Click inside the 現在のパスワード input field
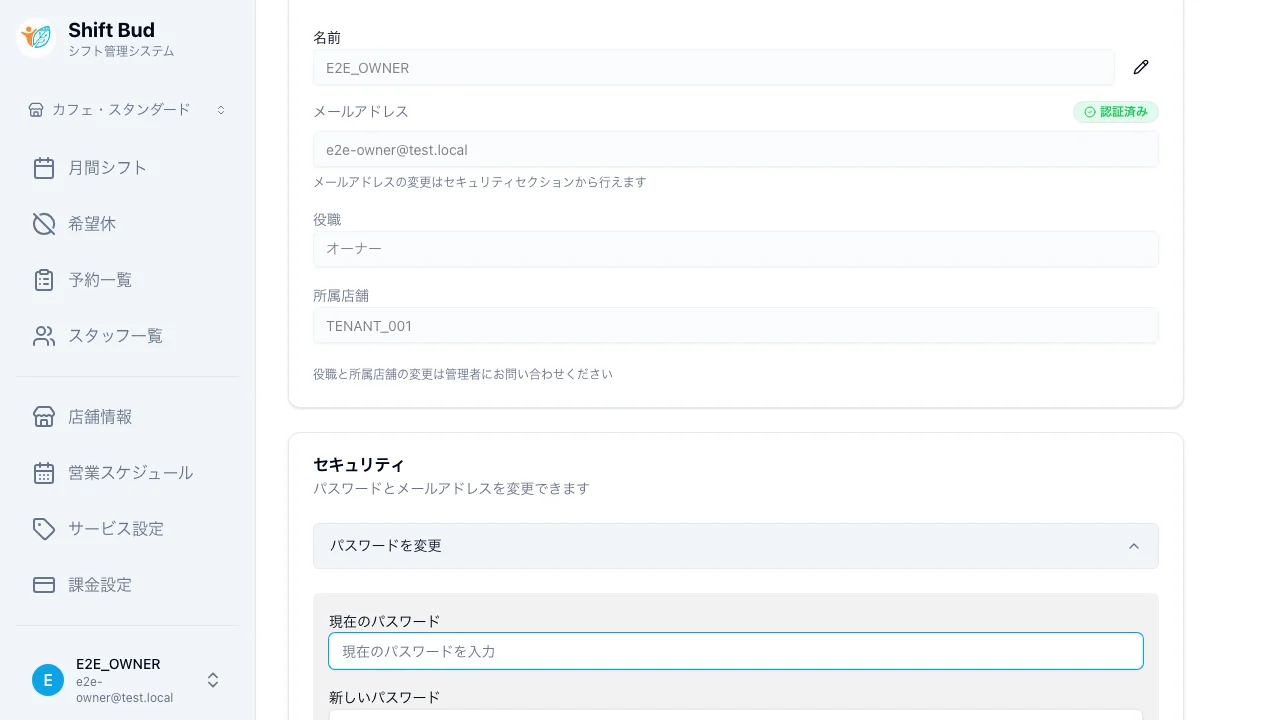This screenshot has height=720, width=1280. click(736, 651)
